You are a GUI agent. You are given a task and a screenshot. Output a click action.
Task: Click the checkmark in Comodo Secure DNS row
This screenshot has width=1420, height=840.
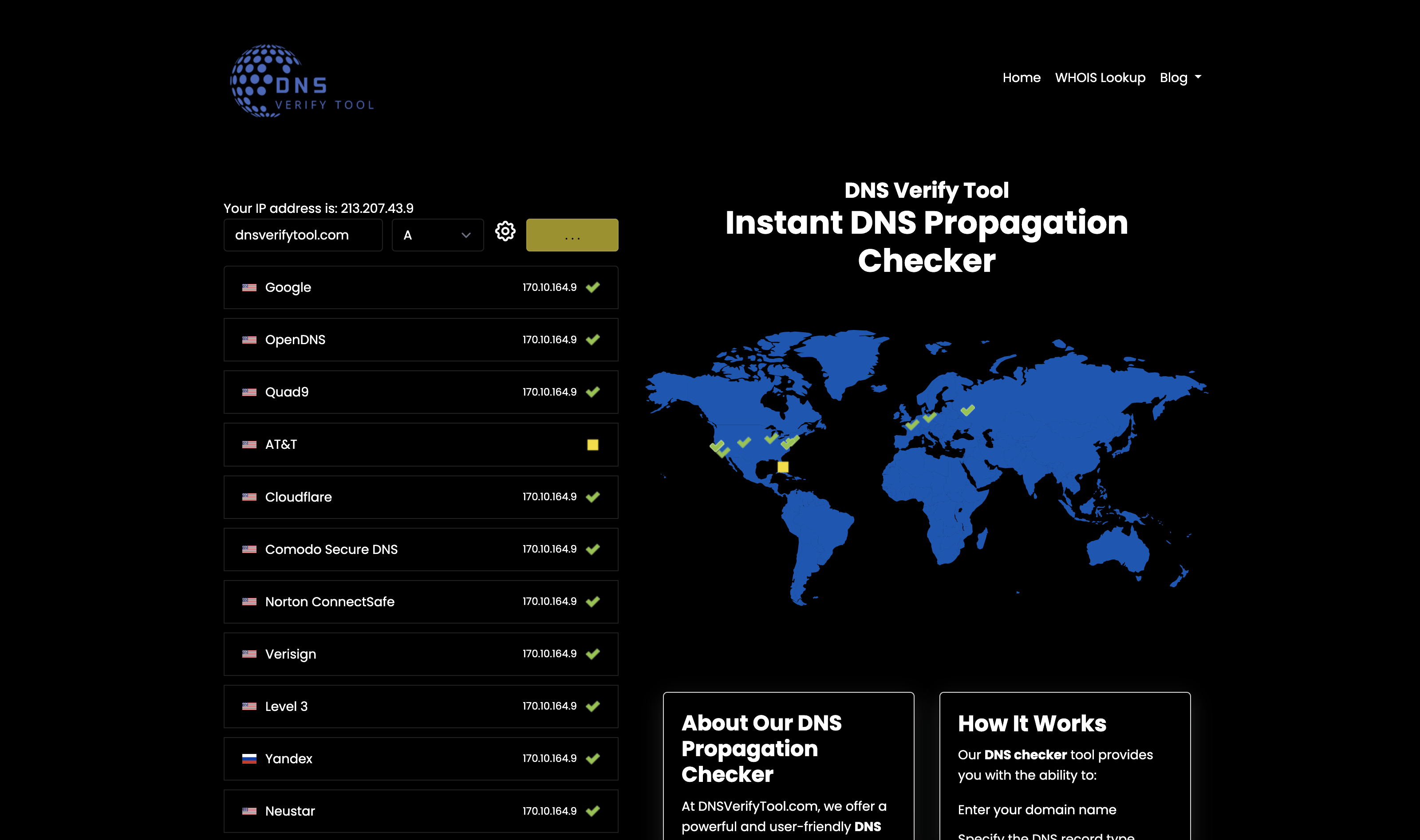click(x=593, y=549)
